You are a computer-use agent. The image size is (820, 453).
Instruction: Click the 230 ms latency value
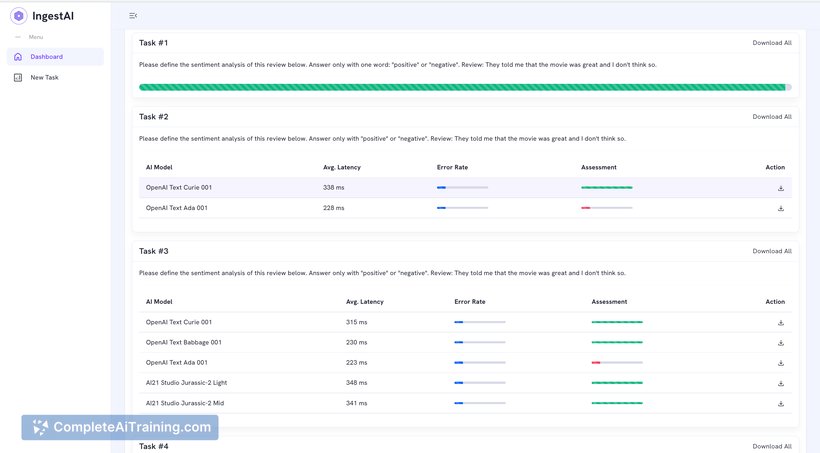tap(357, 342)
